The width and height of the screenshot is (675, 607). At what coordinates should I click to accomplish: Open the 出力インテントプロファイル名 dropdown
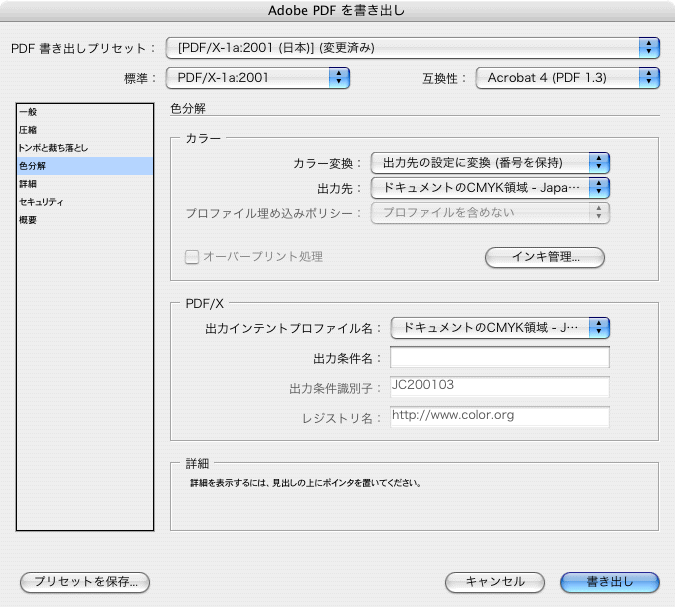(500, 328)
